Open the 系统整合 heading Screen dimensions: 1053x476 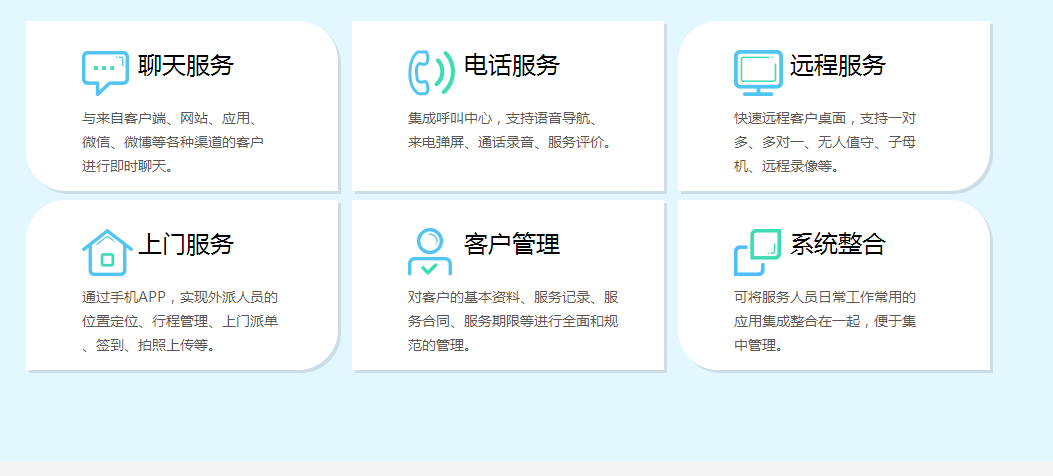pos(837,244)
